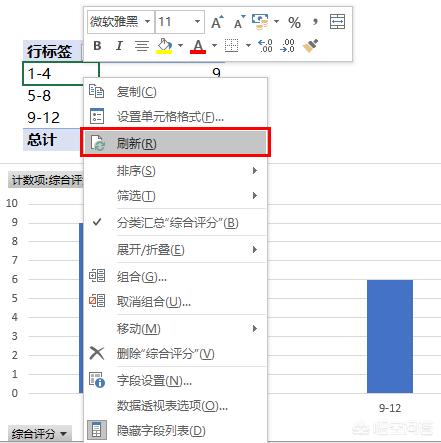441x443 pixels.
Task: Apply the red font color
Action: 198,46
